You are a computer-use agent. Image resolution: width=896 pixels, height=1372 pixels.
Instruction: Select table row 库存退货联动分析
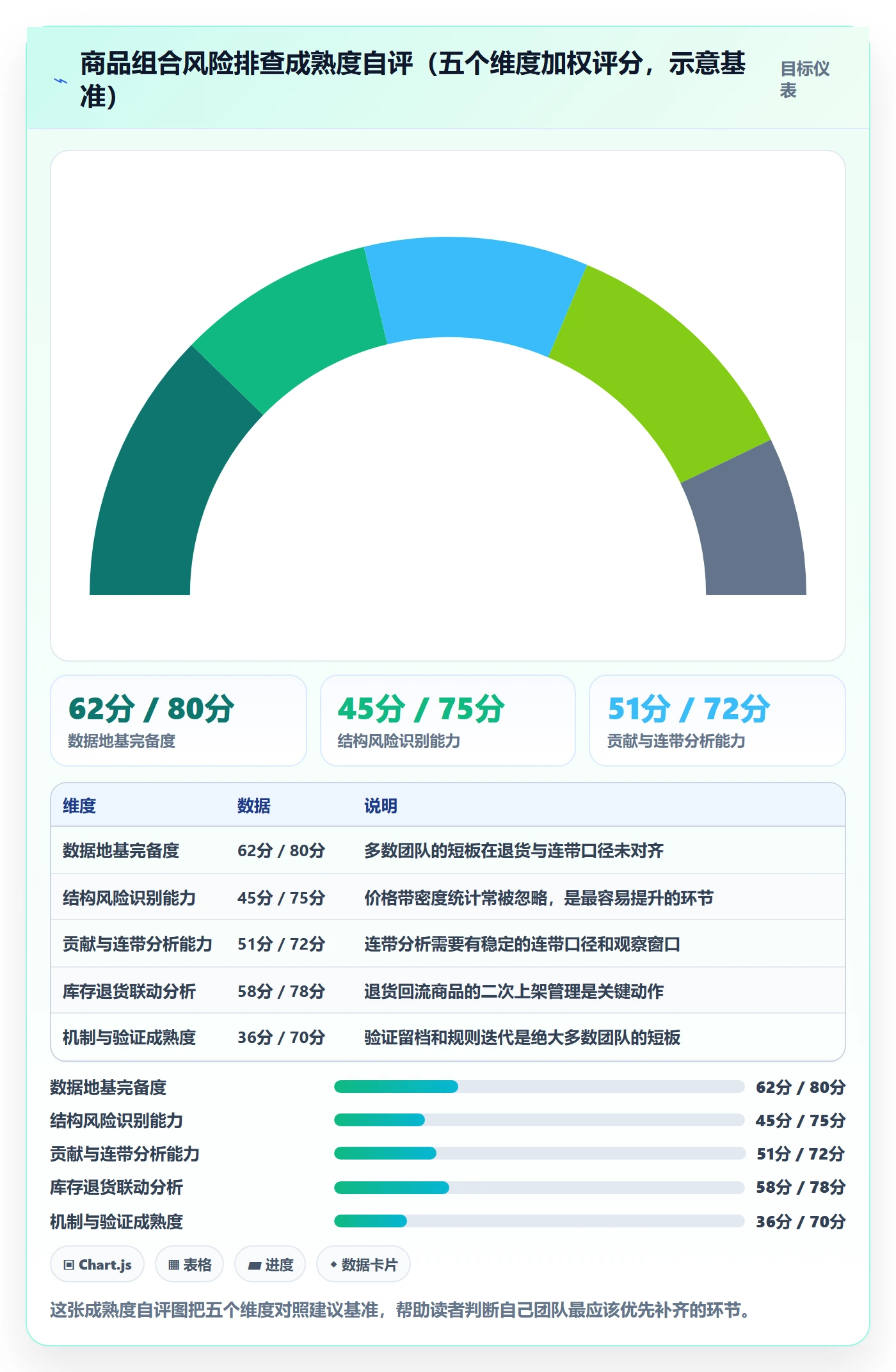coord(448,991)
